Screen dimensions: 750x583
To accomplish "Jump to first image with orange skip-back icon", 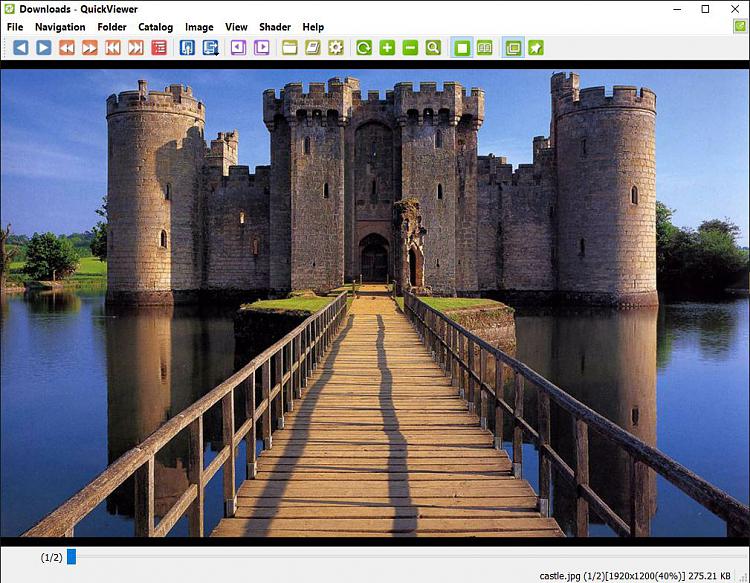I will 113,48.
